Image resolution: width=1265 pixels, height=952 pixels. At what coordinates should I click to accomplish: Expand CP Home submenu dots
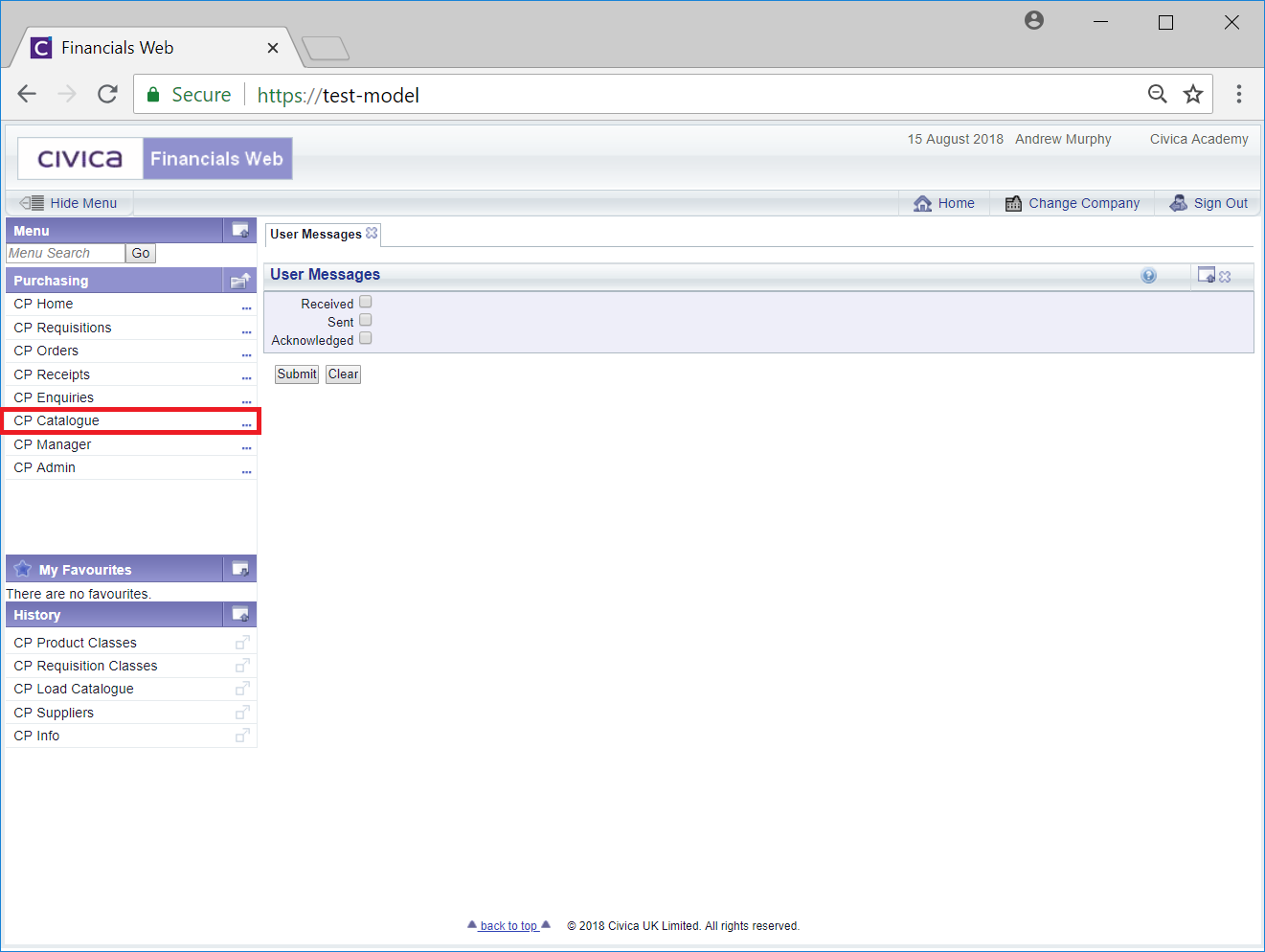[x=247, y=308]
